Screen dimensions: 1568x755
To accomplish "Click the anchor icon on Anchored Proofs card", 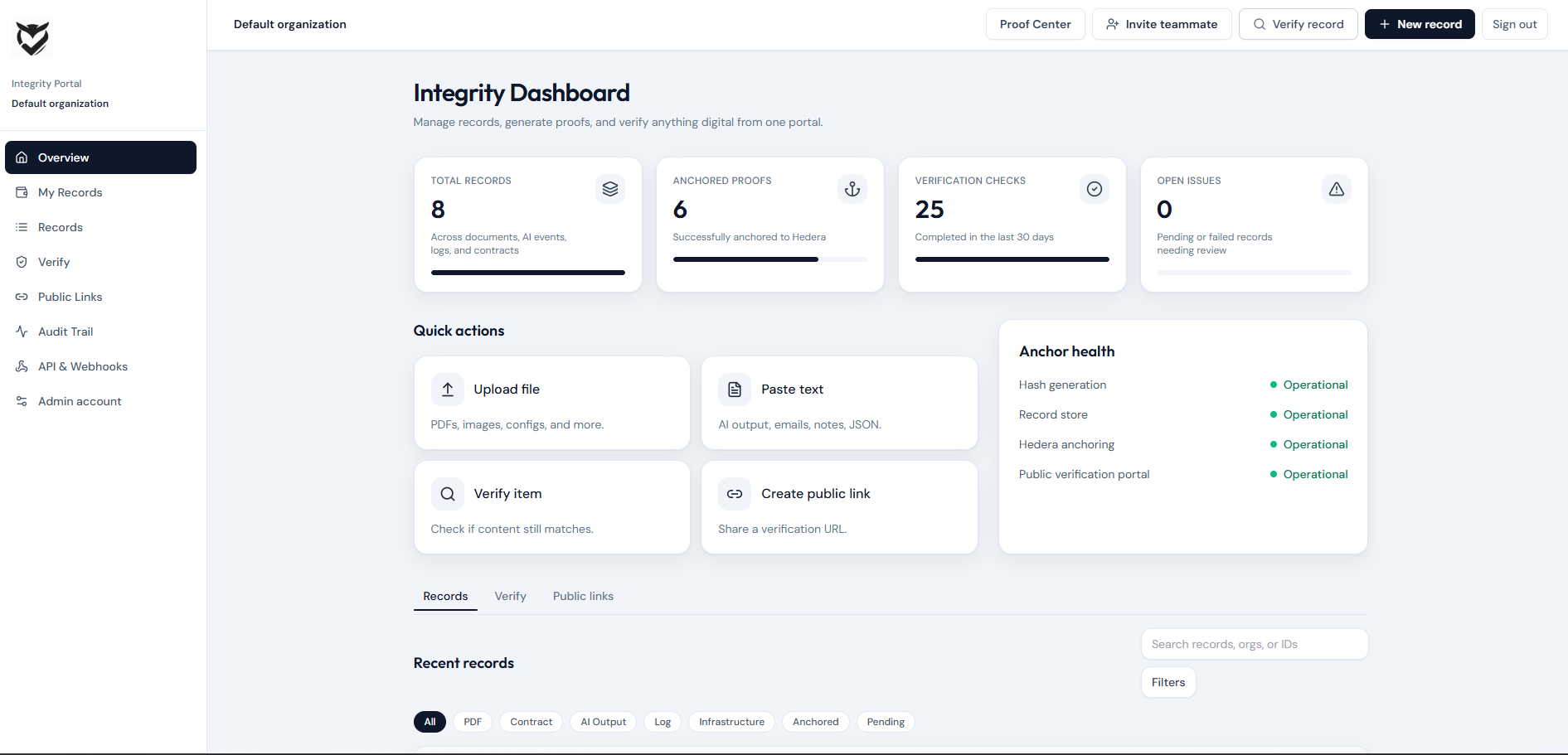I will pyautogui.click(x=852, y=189).
